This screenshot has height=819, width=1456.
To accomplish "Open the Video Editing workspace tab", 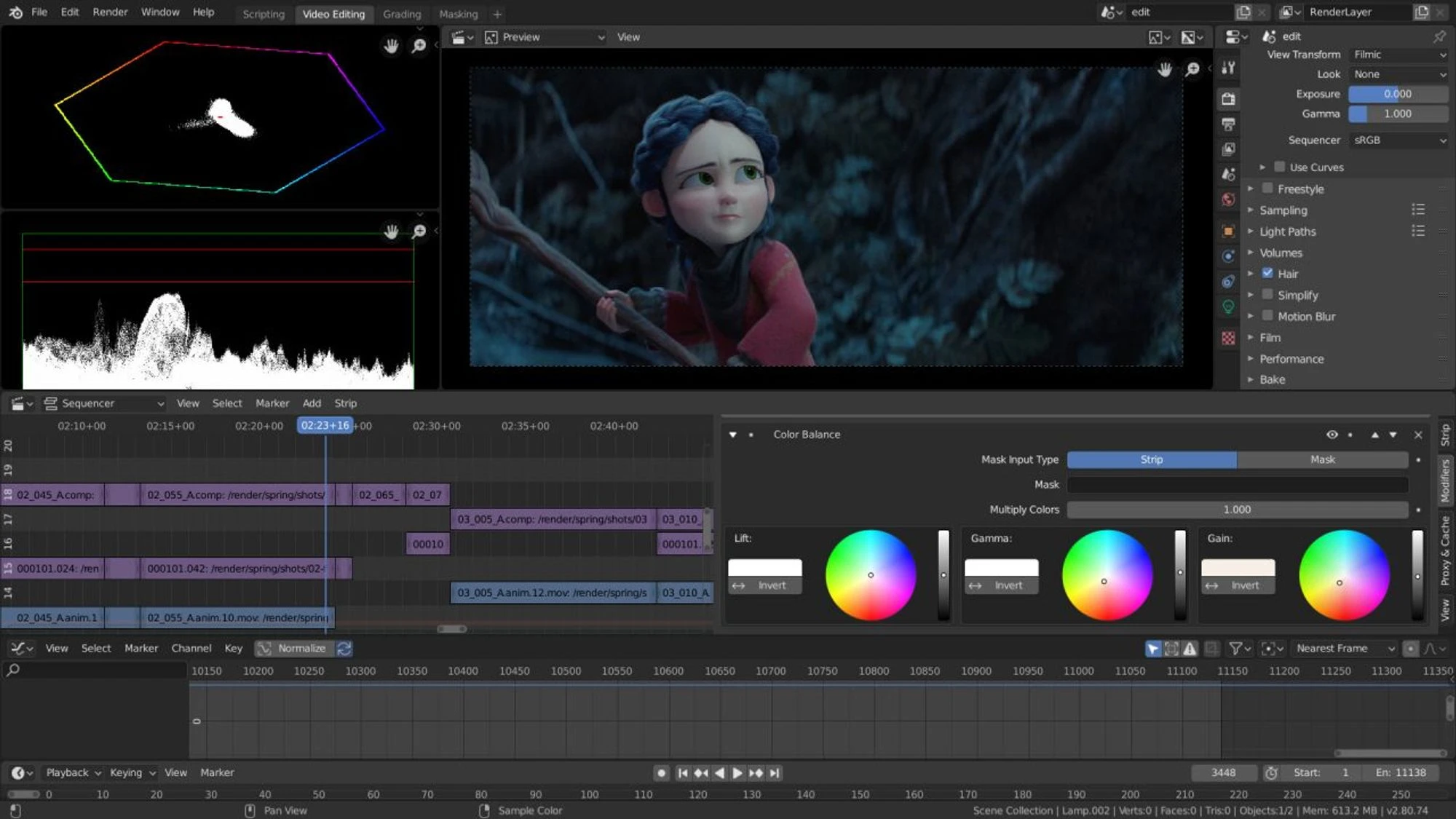I will point(334,13).
